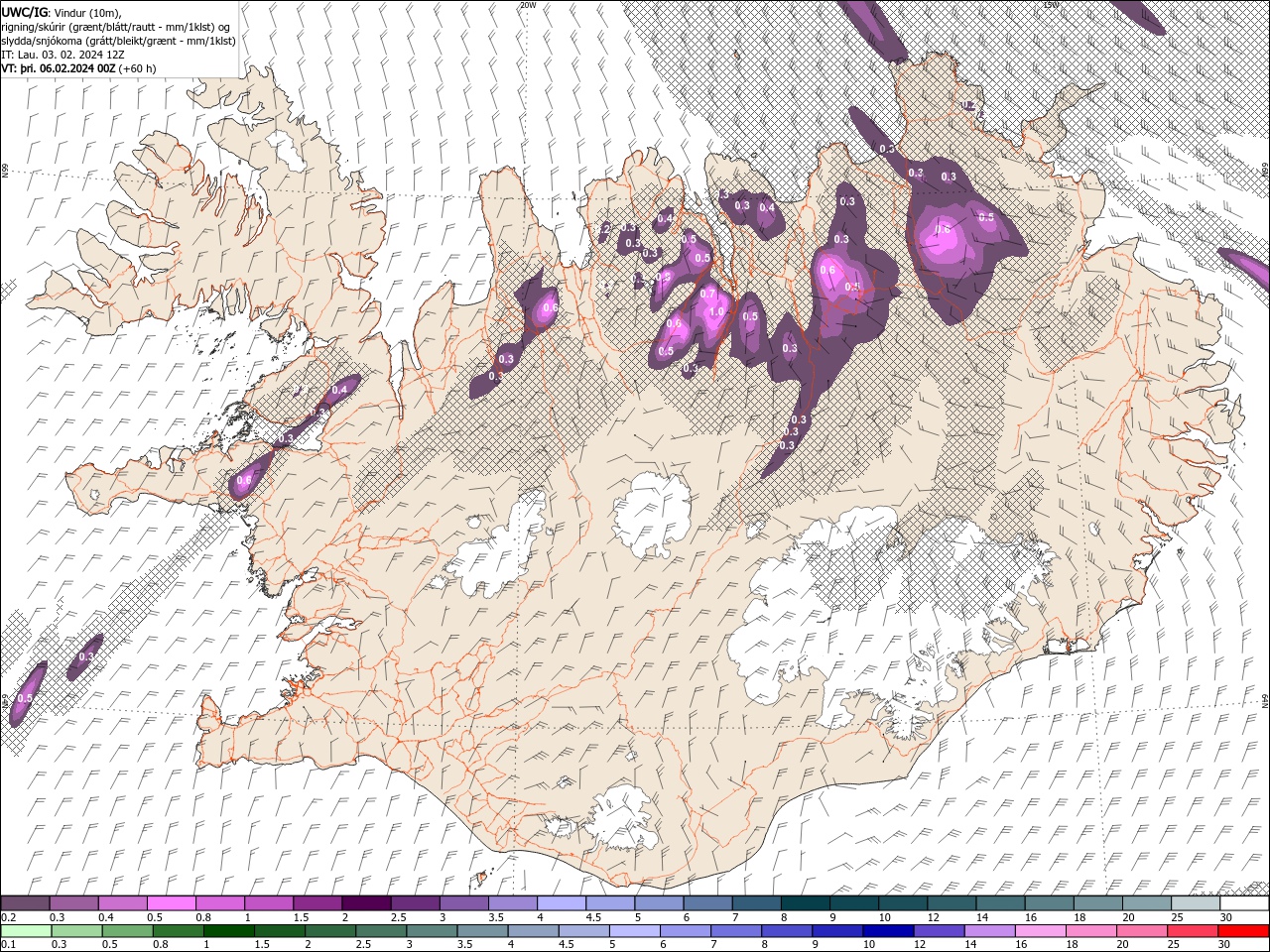
Task: Click the lower legend swatch starting at 25
Action: tap(1193, 930)
